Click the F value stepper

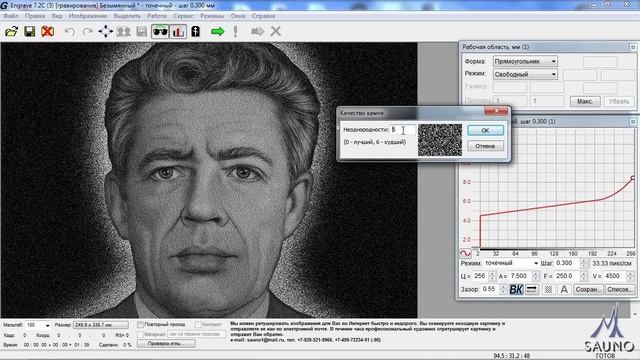coord(584,276)
